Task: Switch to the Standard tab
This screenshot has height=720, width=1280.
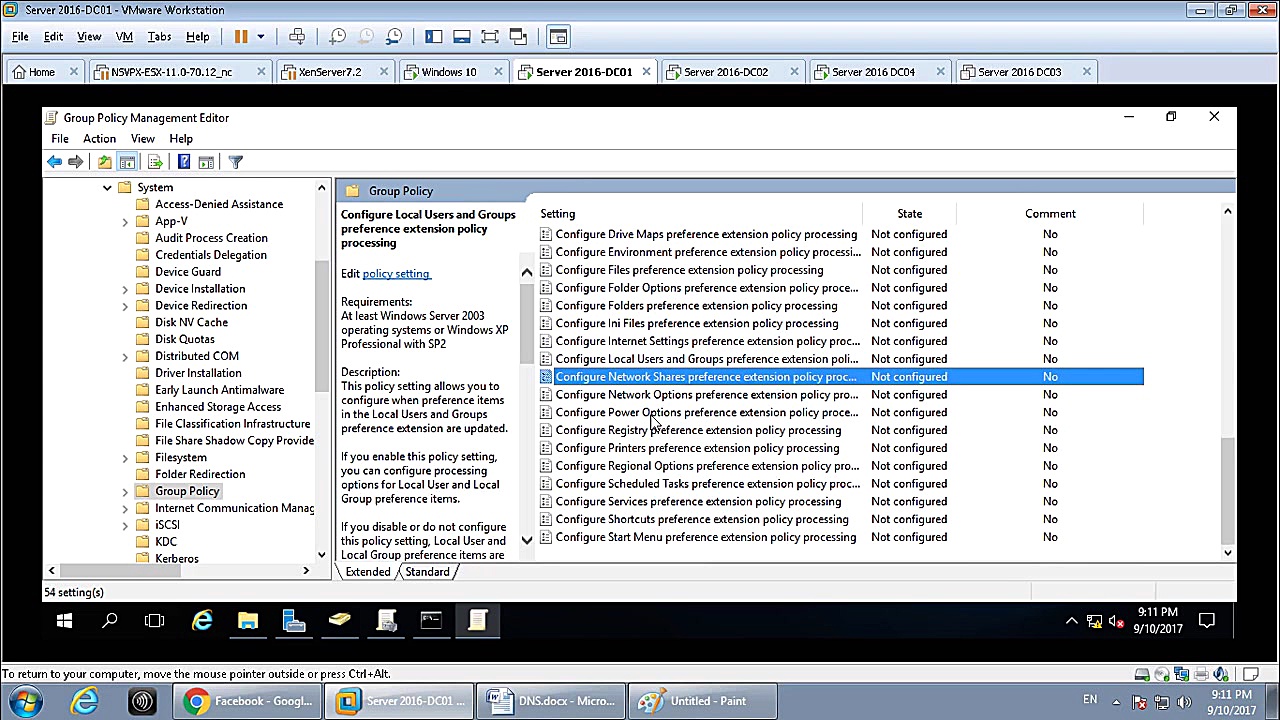Action: pos(427,572)
